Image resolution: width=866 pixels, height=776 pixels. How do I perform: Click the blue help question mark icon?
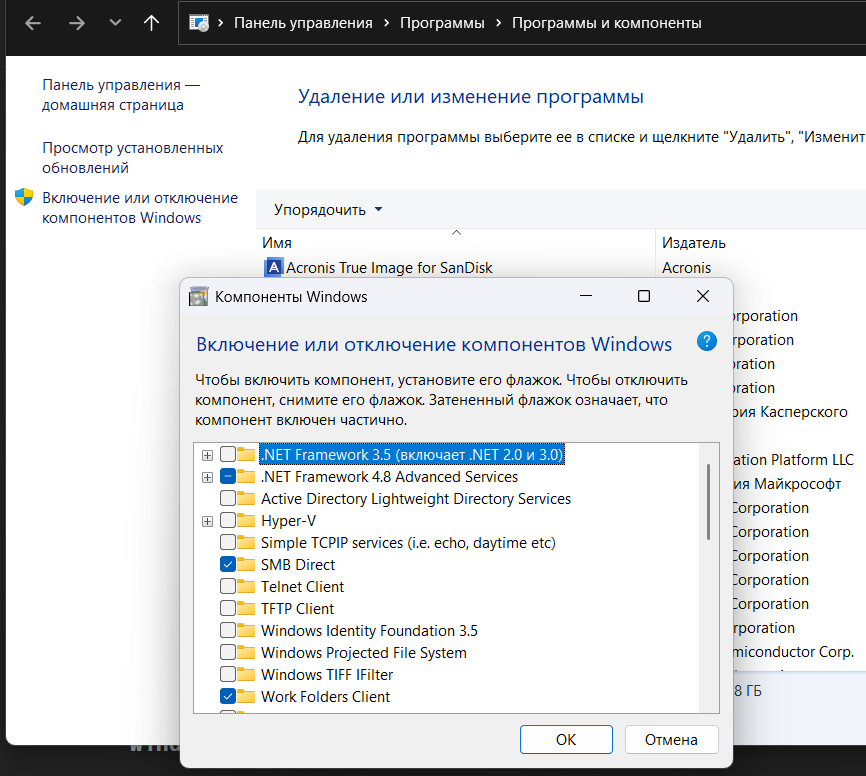coord(707,341)
